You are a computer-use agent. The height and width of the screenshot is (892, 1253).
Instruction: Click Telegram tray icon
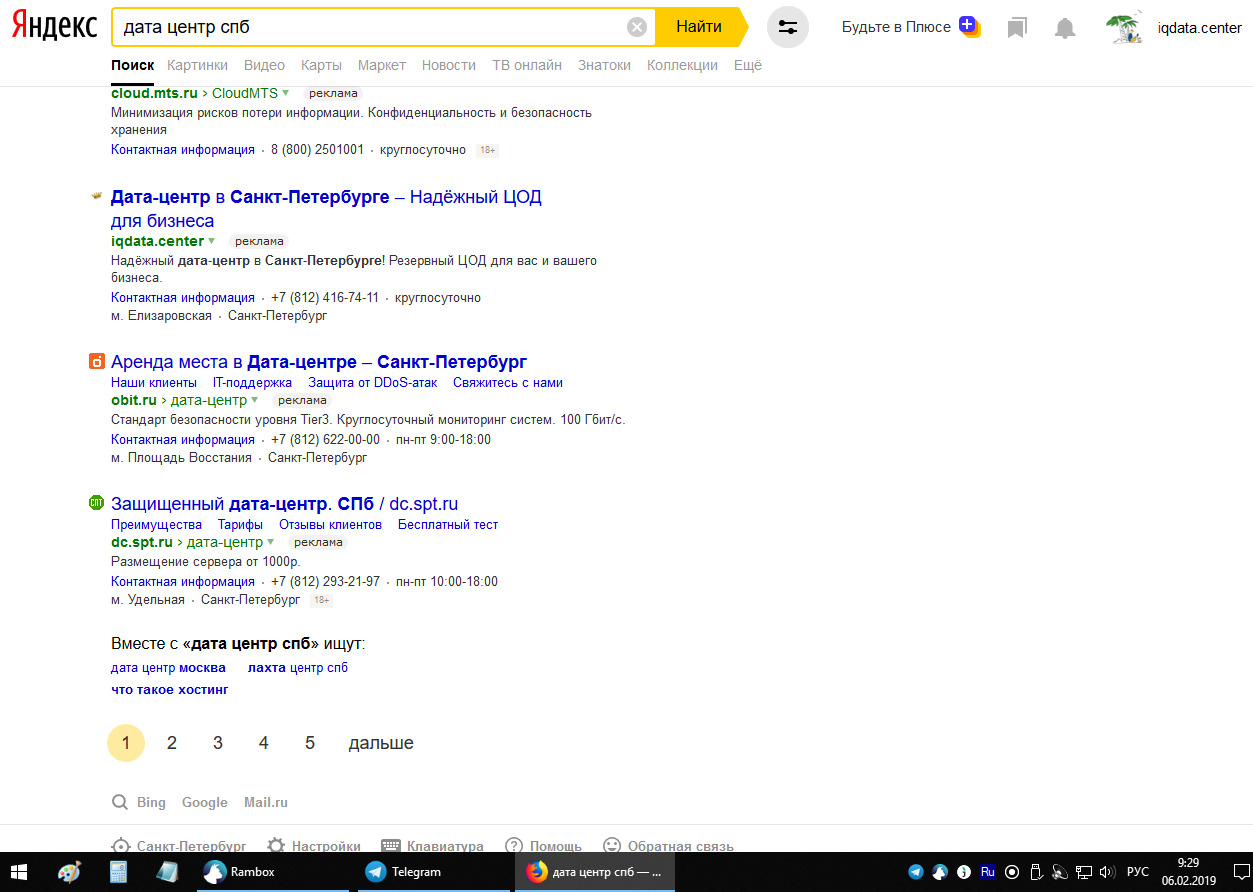click(x=914, y=872)
